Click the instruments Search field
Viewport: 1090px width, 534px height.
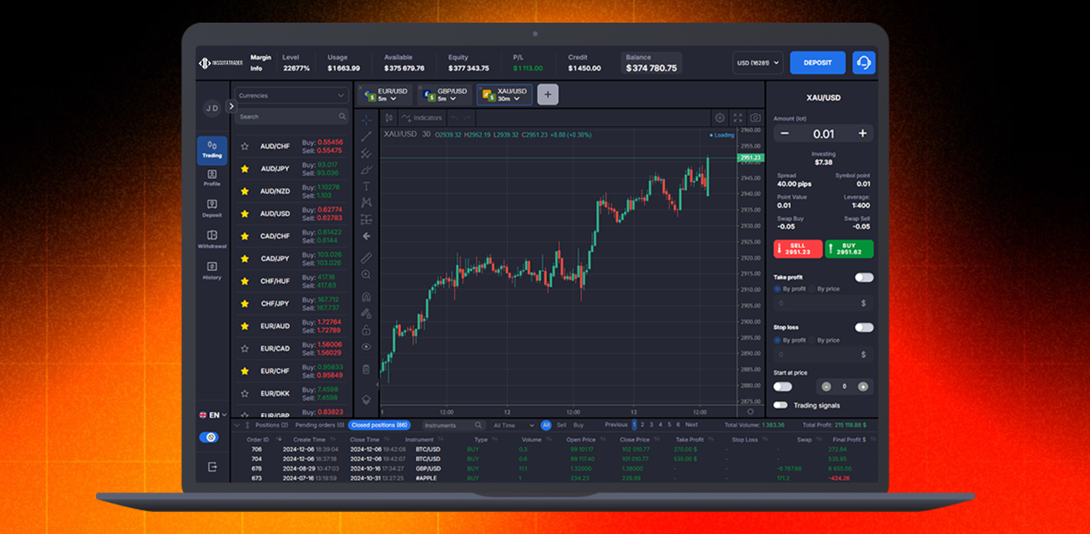(291, 117)
